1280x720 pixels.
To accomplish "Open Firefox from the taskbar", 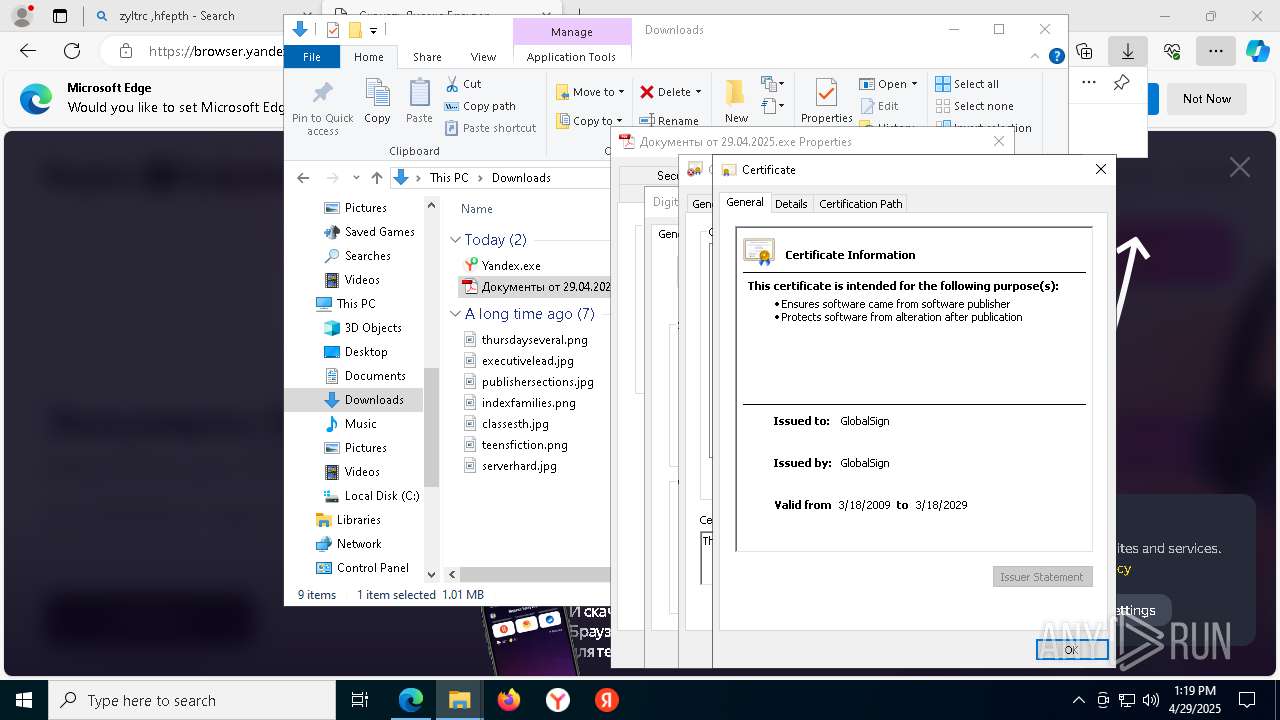I will pos(509,700).
